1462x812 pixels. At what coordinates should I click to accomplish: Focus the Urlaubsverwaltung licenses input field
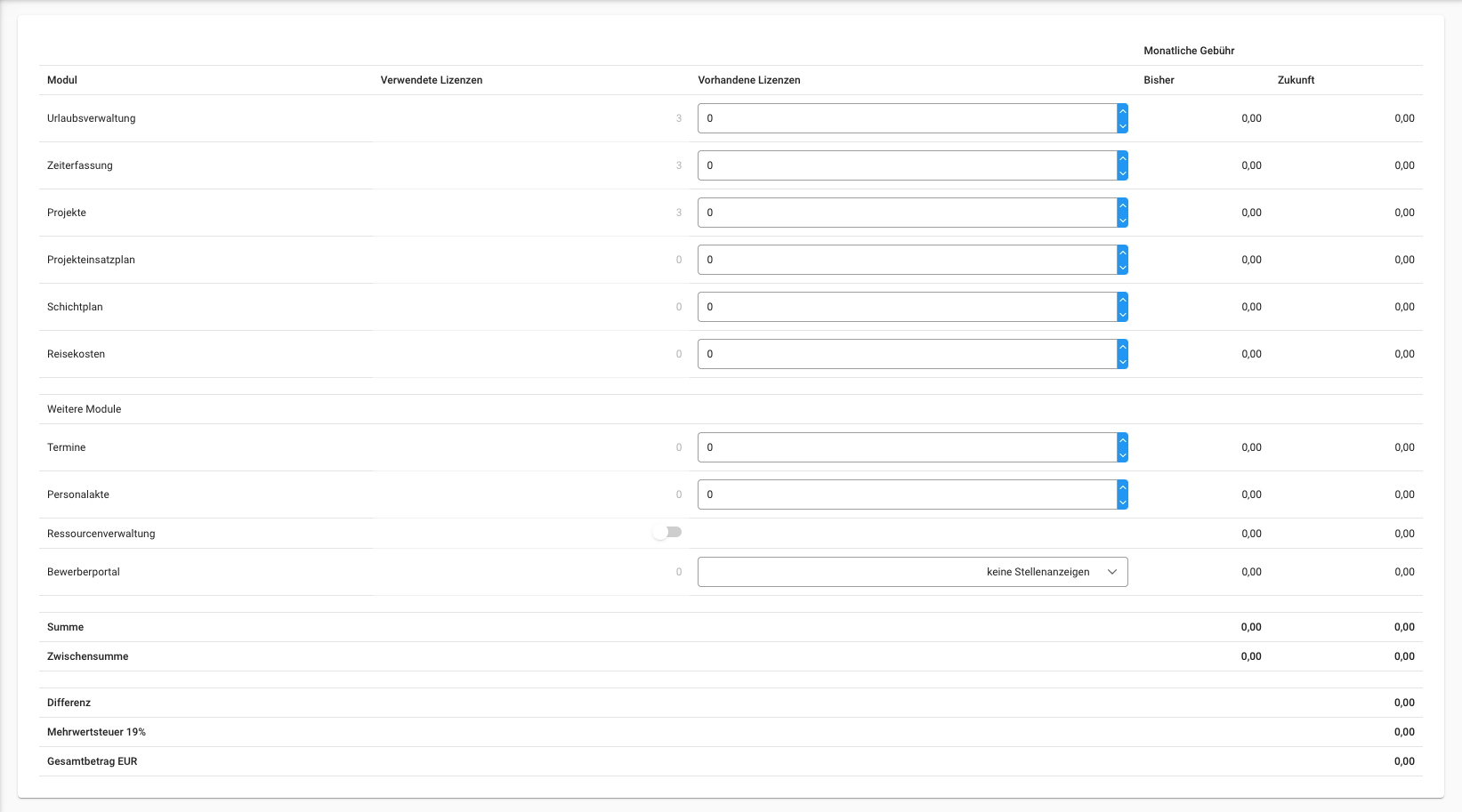click(x=906, y=118)
